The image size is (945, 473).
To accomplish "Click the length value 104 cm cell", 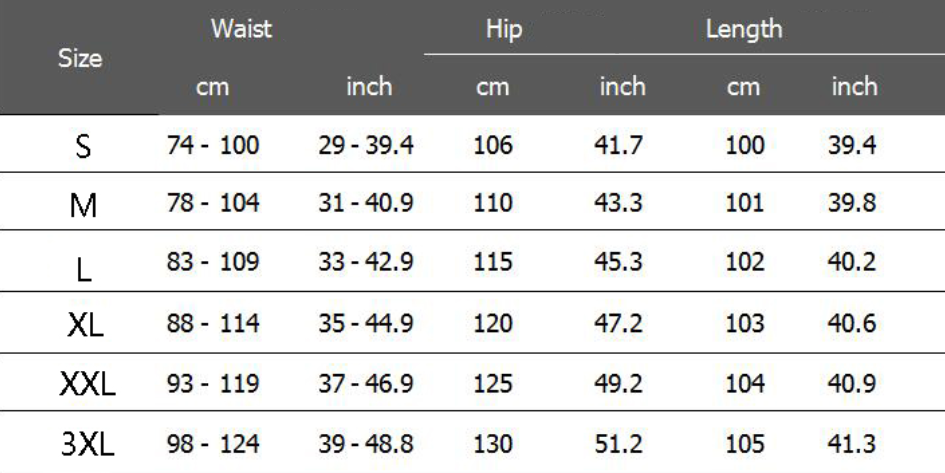I will click(x=744, y=382).
